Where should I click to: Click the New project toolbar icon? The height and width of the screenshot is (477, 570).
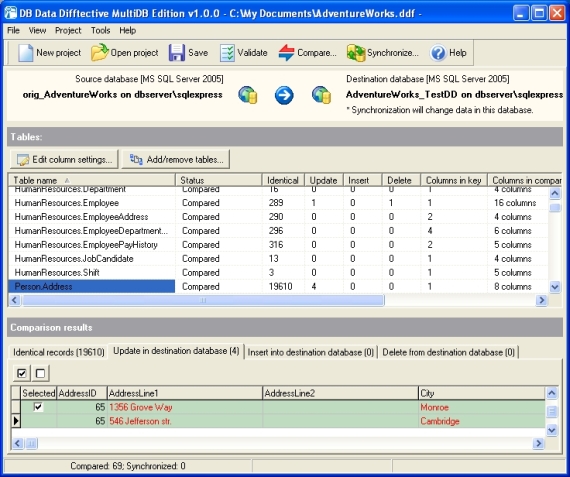(25, 53)
